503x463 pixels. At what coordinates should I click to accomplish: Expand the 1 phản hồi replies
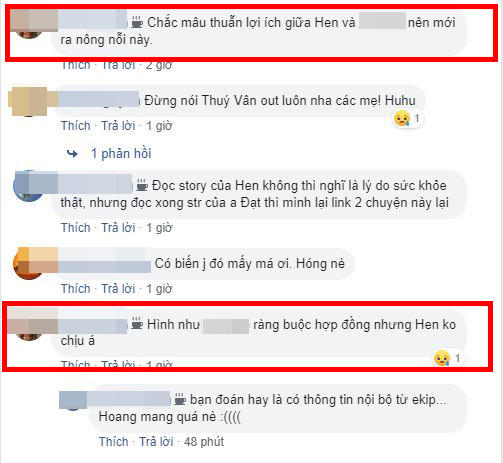pyautogui.click(x=121, y=154)
